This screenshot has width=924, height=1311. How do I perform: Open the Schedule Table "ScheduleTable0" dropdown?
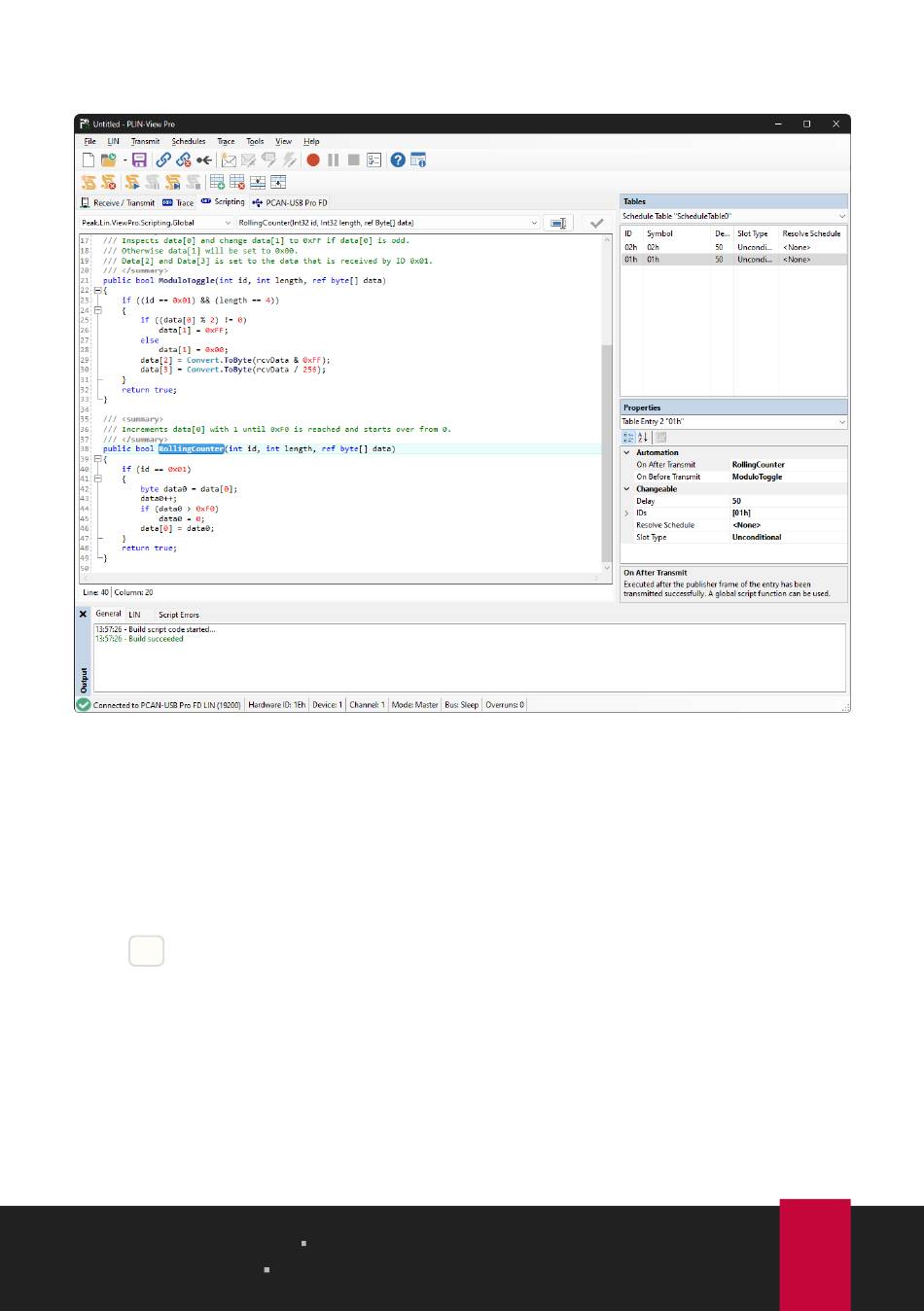coord(733,216)
